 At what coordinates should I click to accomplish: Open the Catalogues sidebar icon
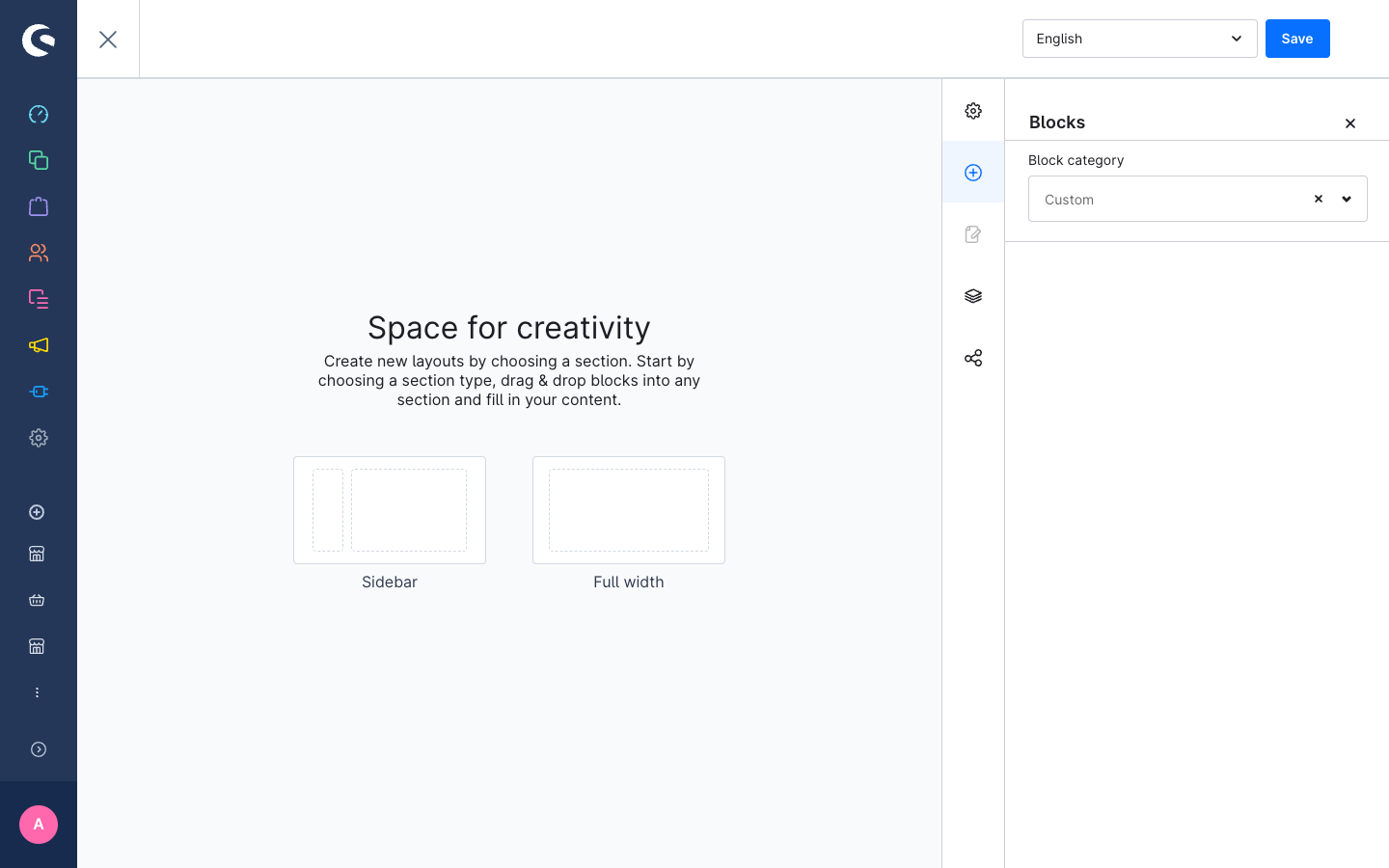pos(39,160)
